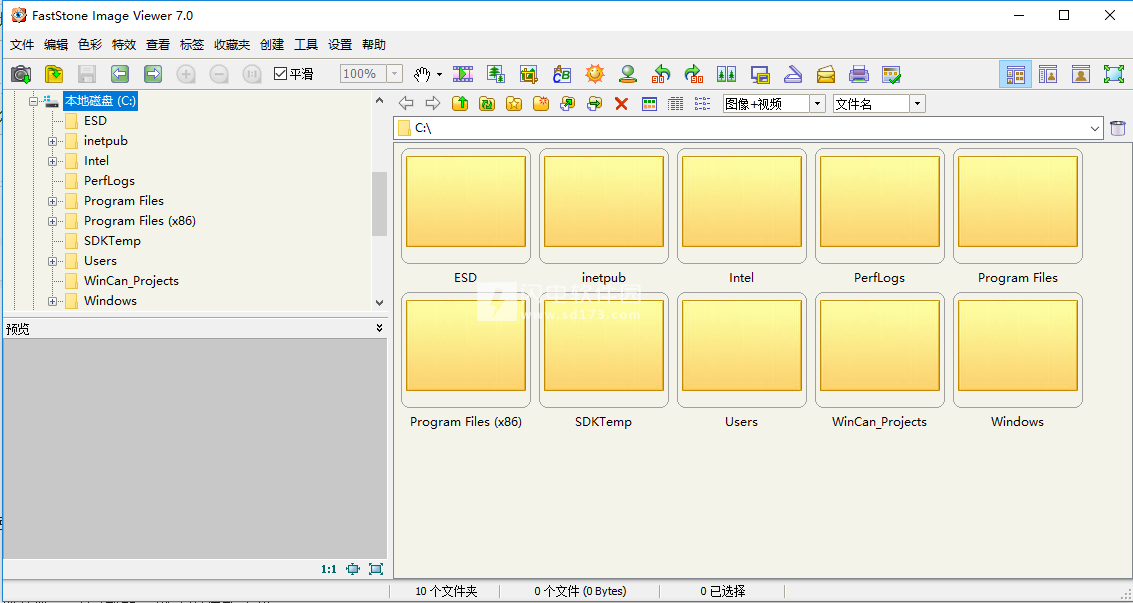Click the open file folder icon
The image size is (1133, 603).
(x=54, y=74)
